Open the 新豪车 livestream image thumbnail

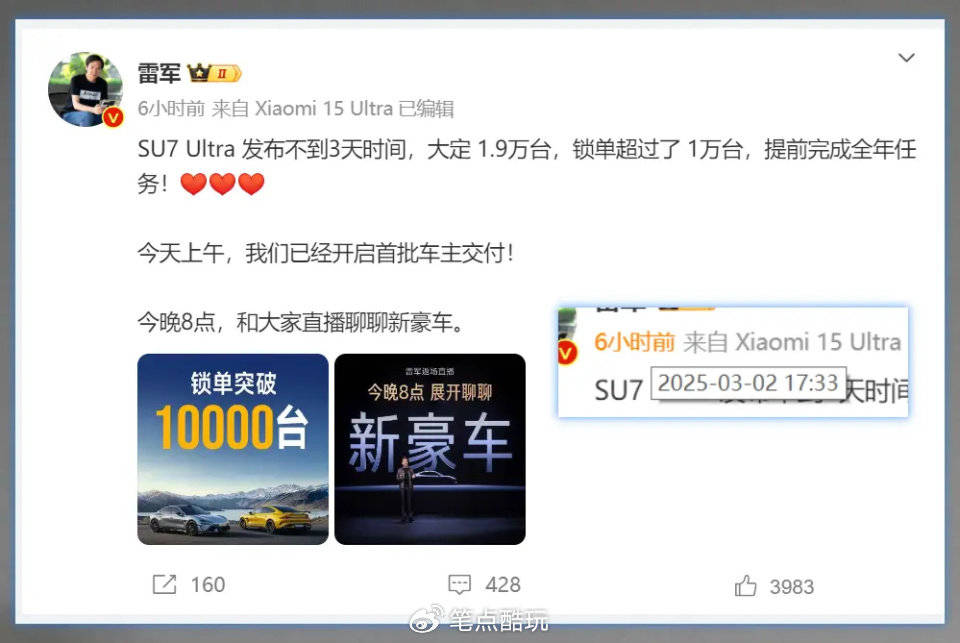tap(430, 449)
